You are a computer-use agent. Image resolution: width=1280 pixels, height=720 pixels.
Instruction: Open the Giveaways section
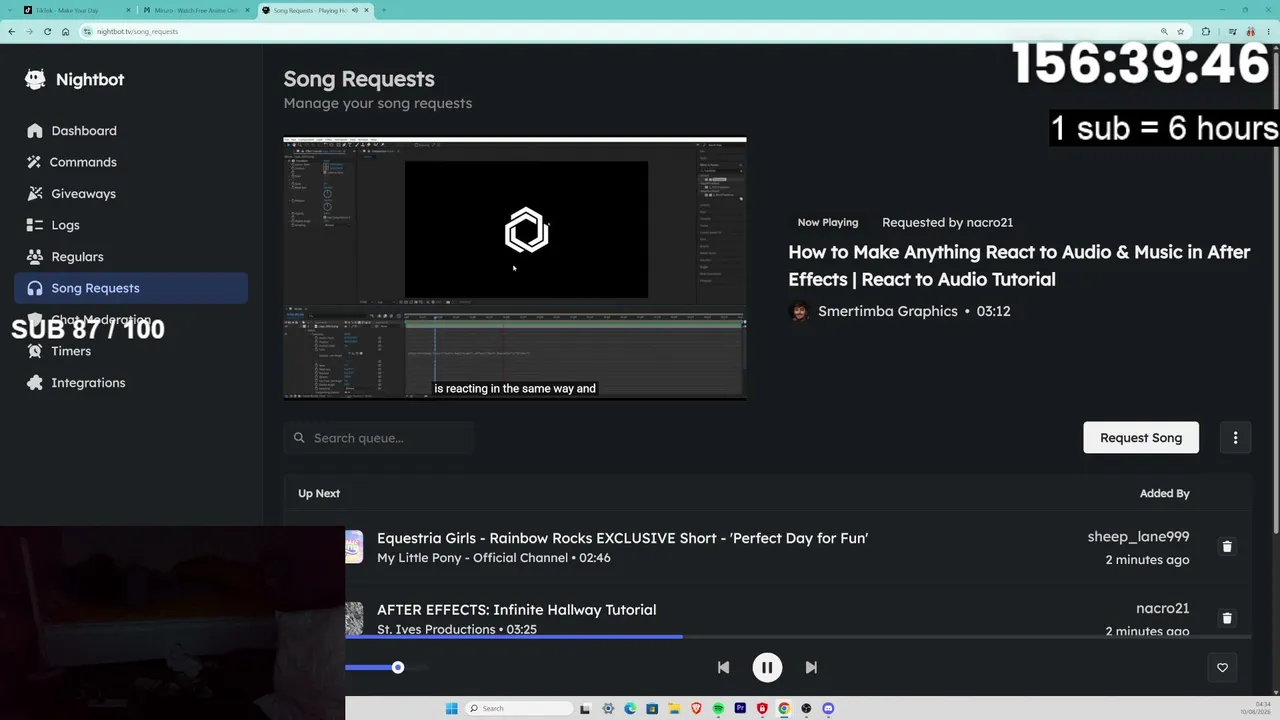pos(131,194)
